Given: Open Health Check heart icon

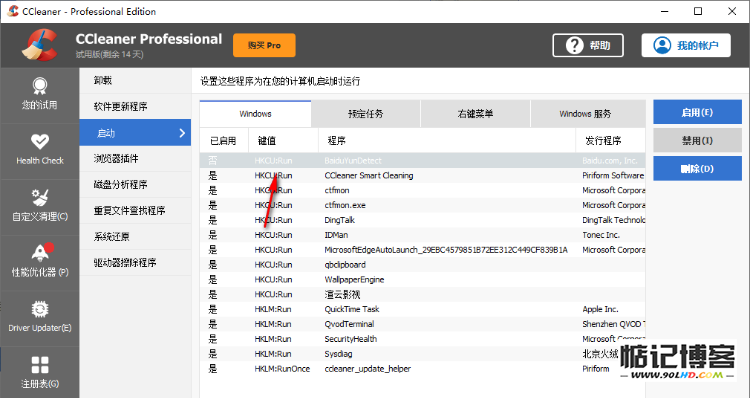Looking at the screenshot, I should click(40, 142).
